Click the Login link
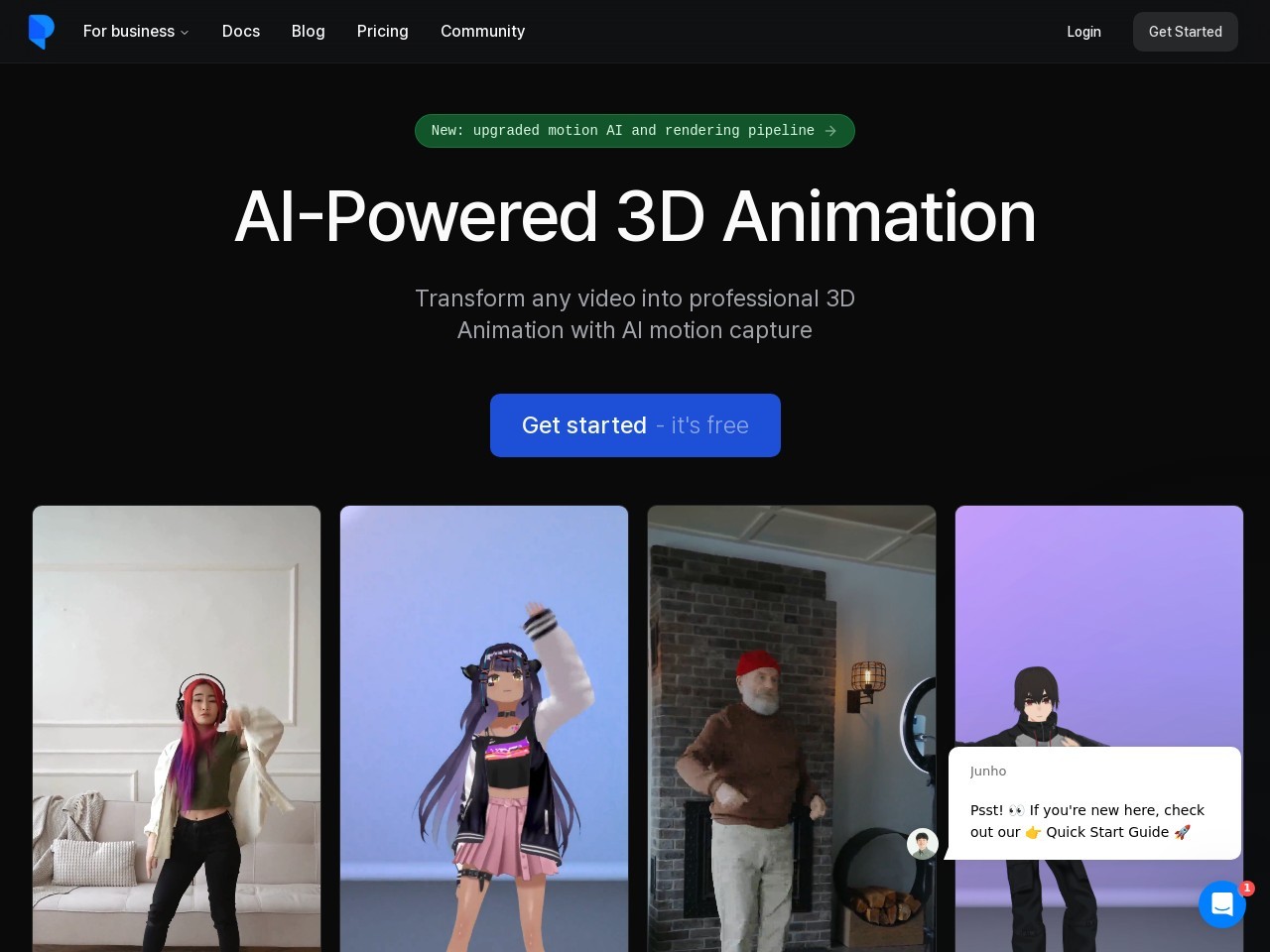Screen dimensions: 1270x952 tap(1083, 32)
